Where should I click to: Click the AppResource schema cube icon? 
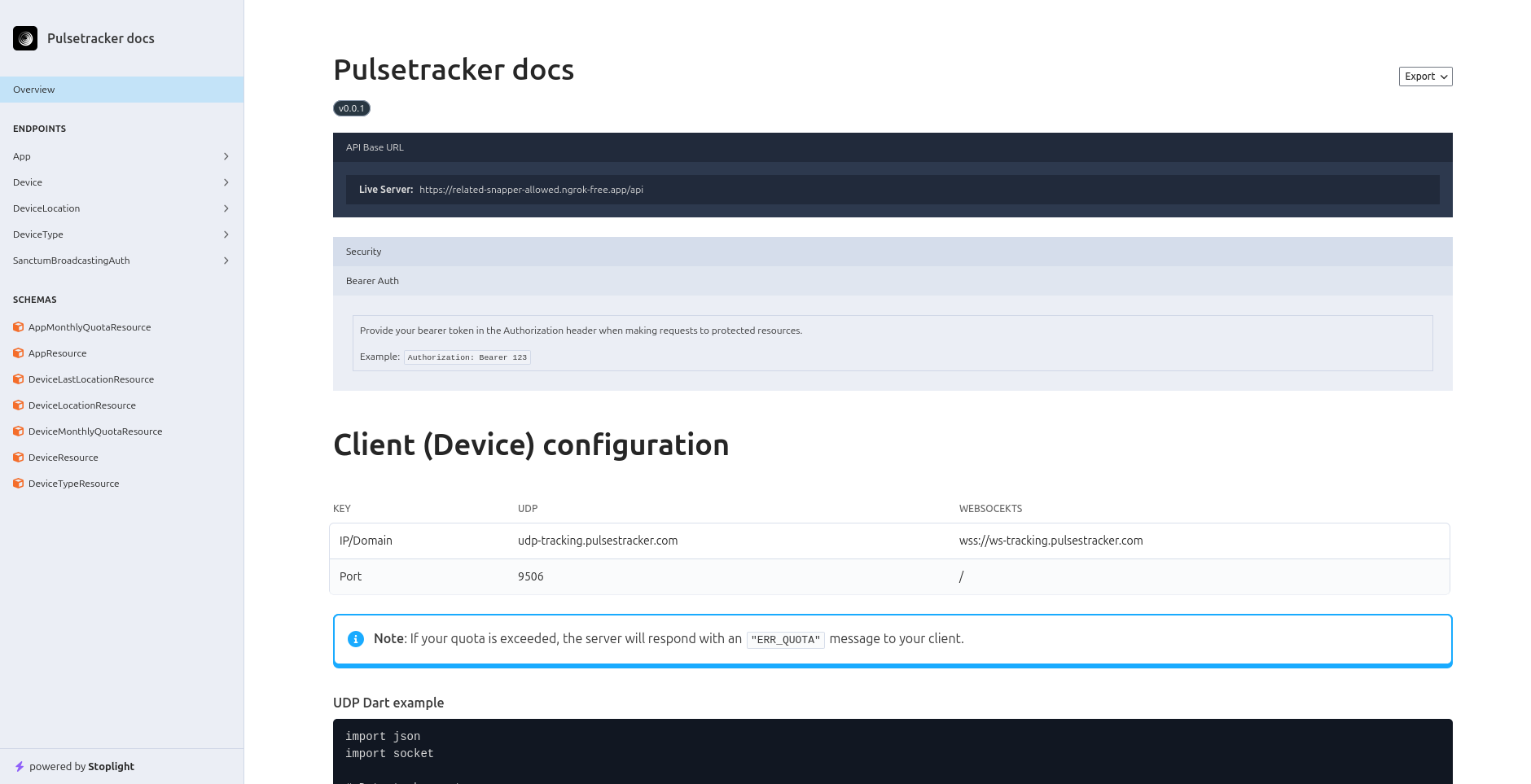pyautogui.click(x=18, y=353)
